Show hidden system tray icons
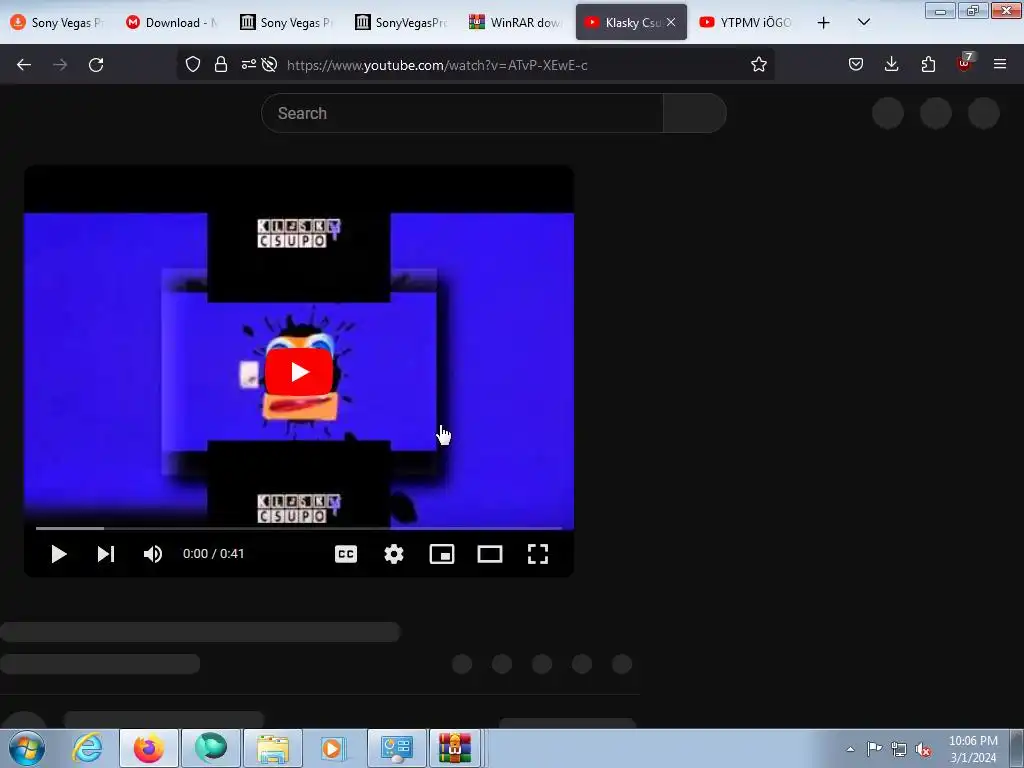 (850, 749)
